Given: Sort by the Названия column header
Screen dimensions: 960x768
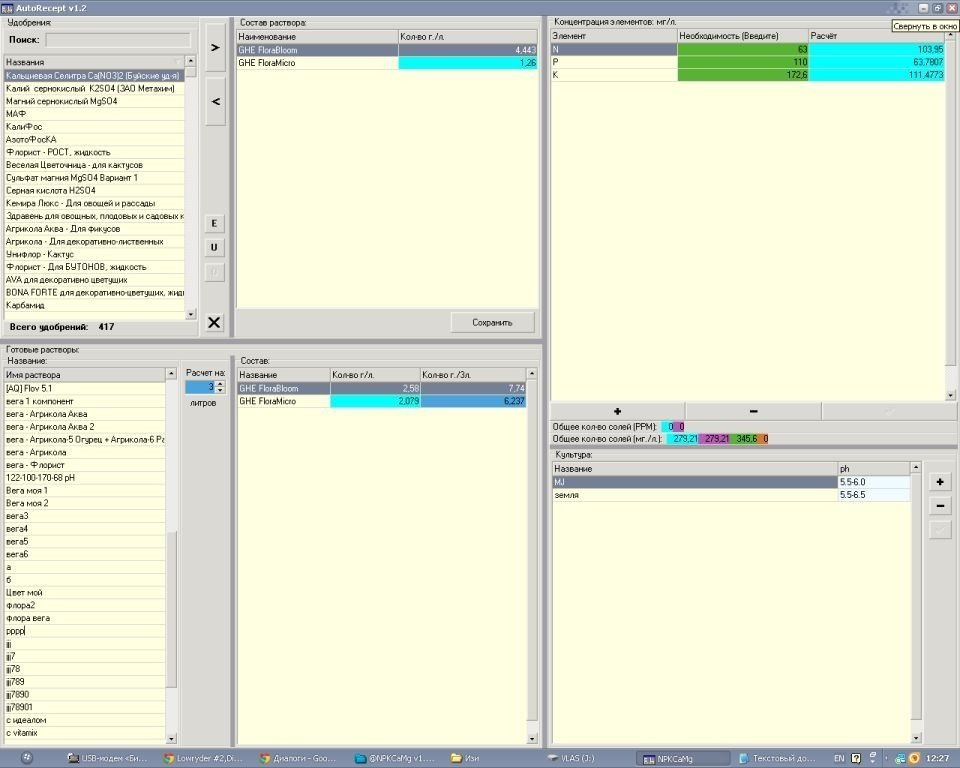Looking at the screenshot, I should point(94,62).
